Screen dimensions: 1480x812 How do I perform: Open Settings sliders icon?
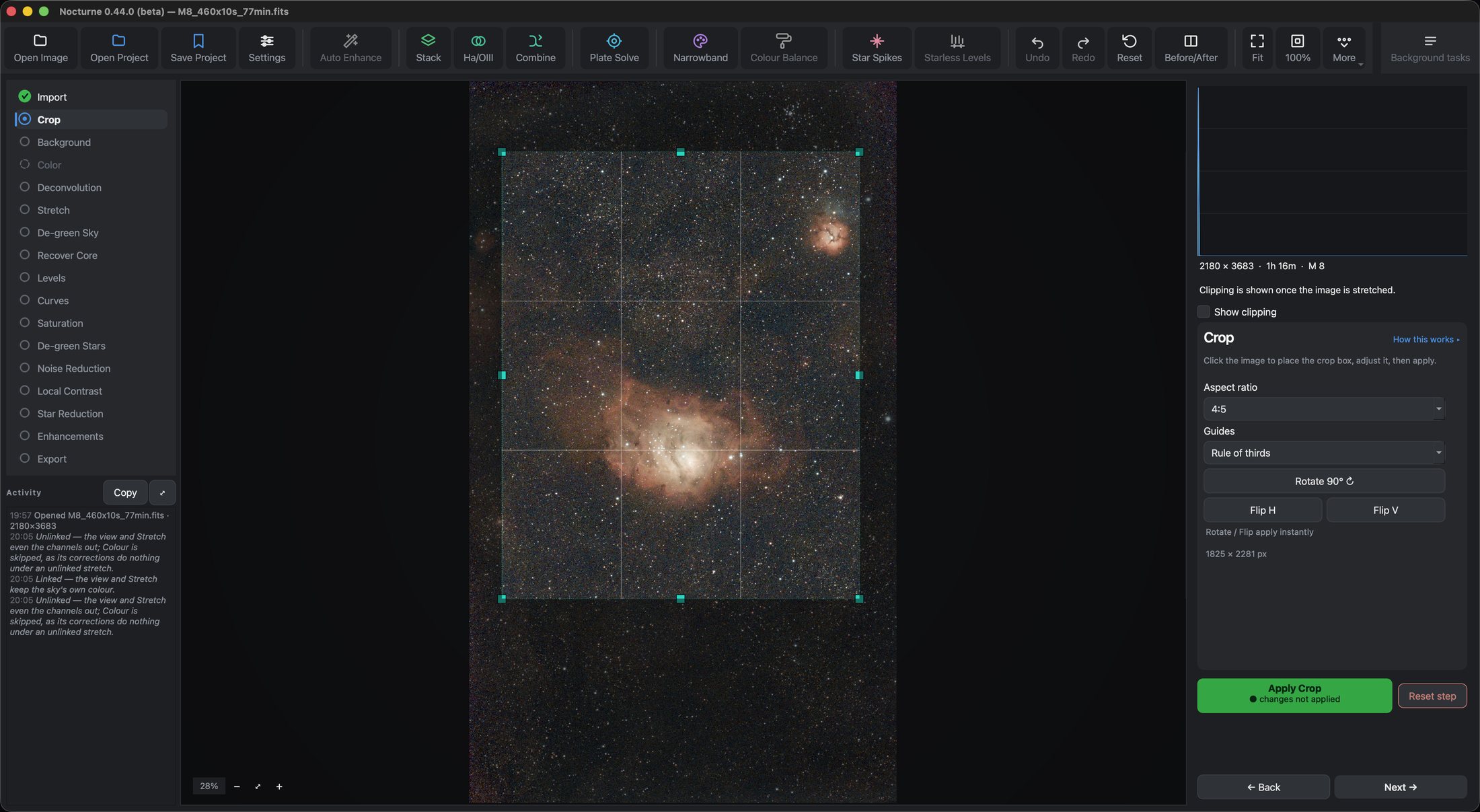[x=266, y=41]
